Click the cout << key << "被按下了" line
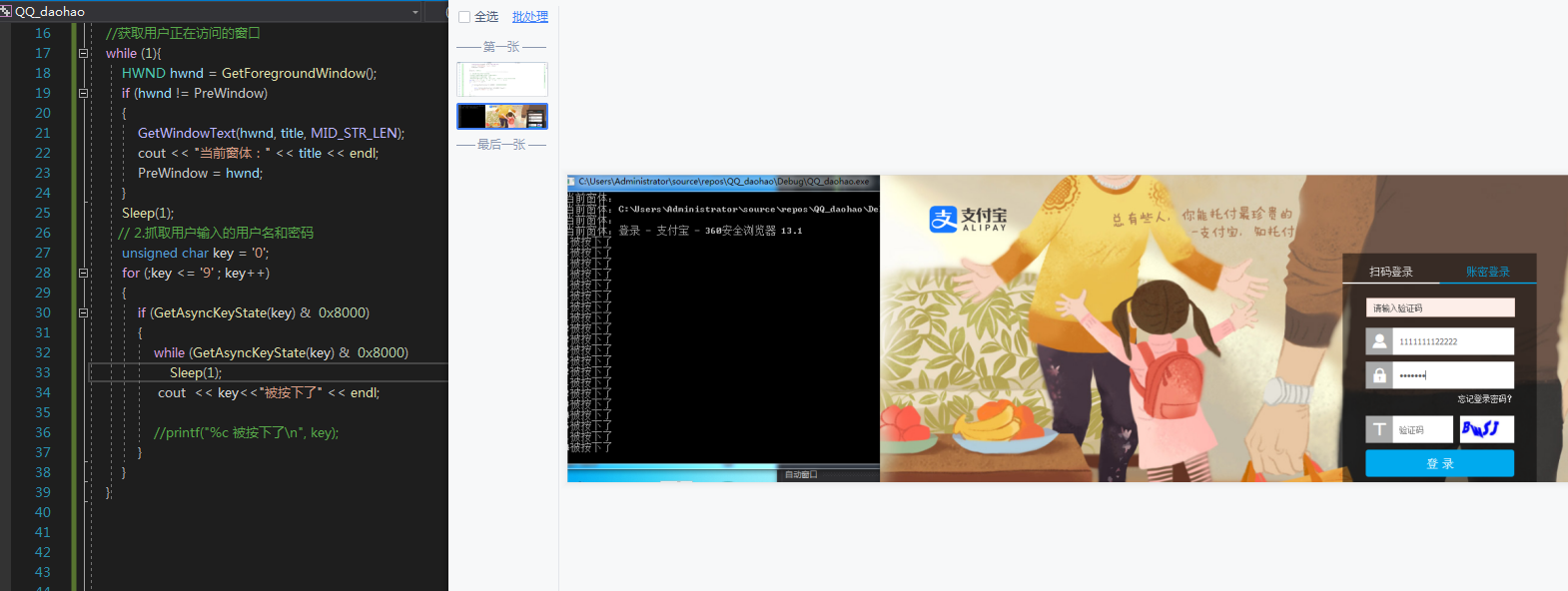This screenshot has width=1568, height=591. 269,392
